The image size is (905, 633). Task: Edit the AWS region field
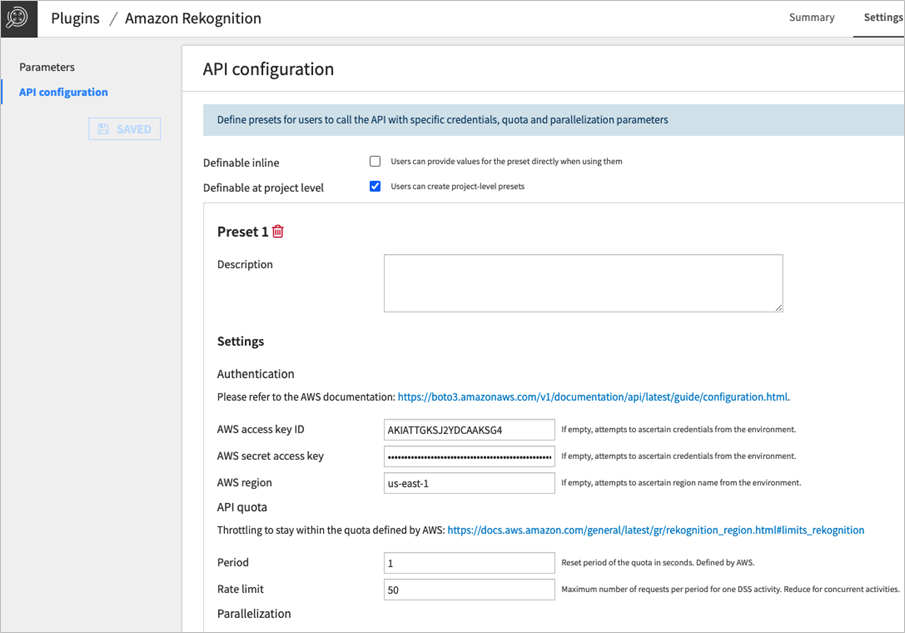pyautogui.click(x=469, y=483)
